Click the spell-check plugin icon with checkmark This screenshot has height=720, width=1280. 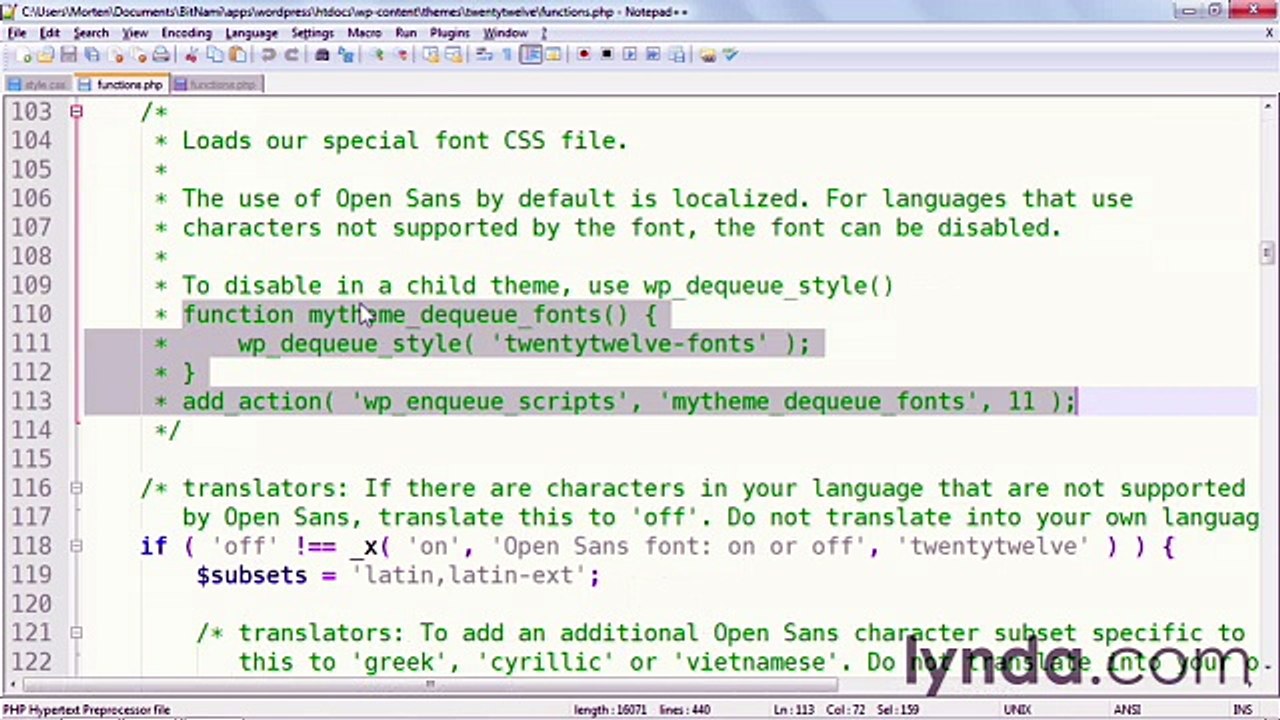pos(729,55)
